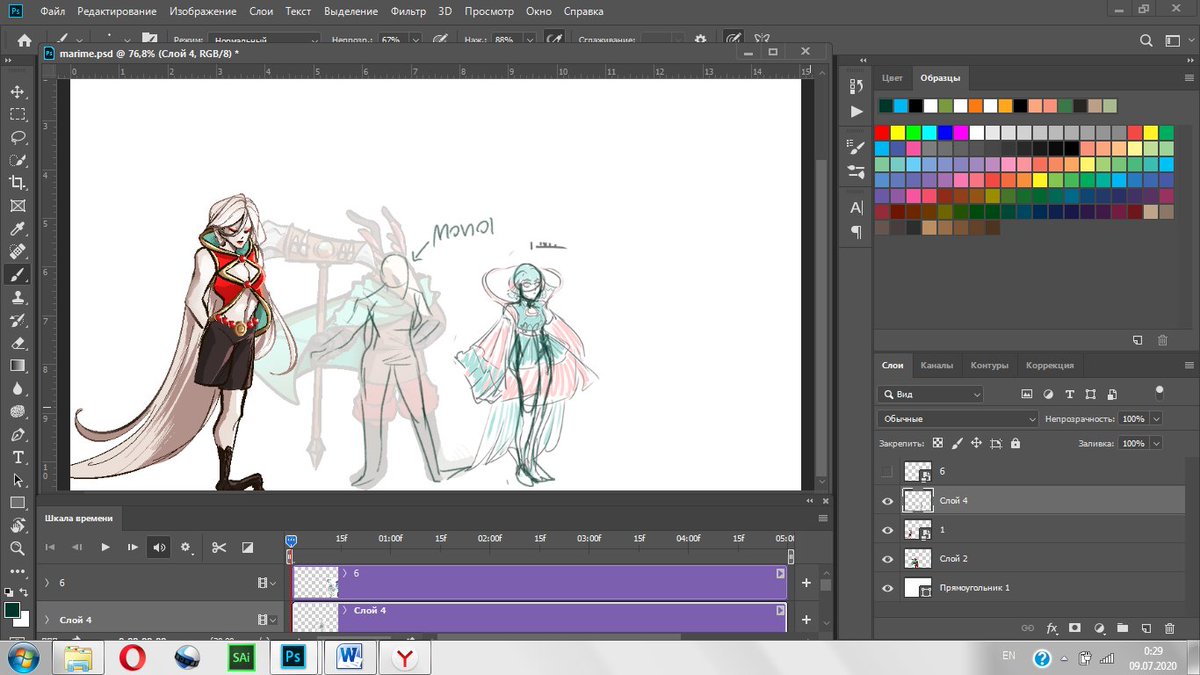
Task: Toggle visibility of Прямоугольник 1 layer
Action: [x=887, y=588]
